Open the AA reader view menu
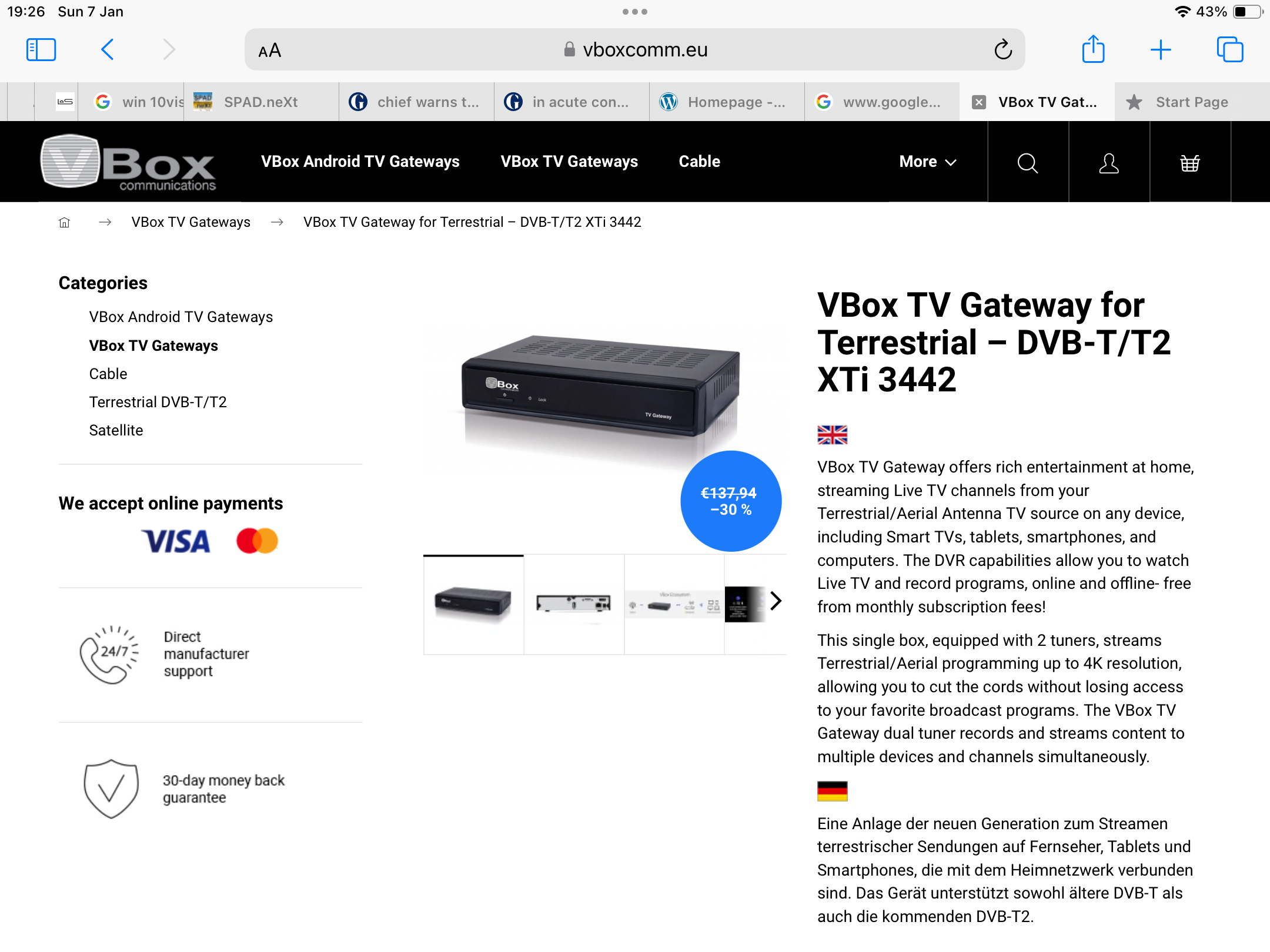 (270, 51)
